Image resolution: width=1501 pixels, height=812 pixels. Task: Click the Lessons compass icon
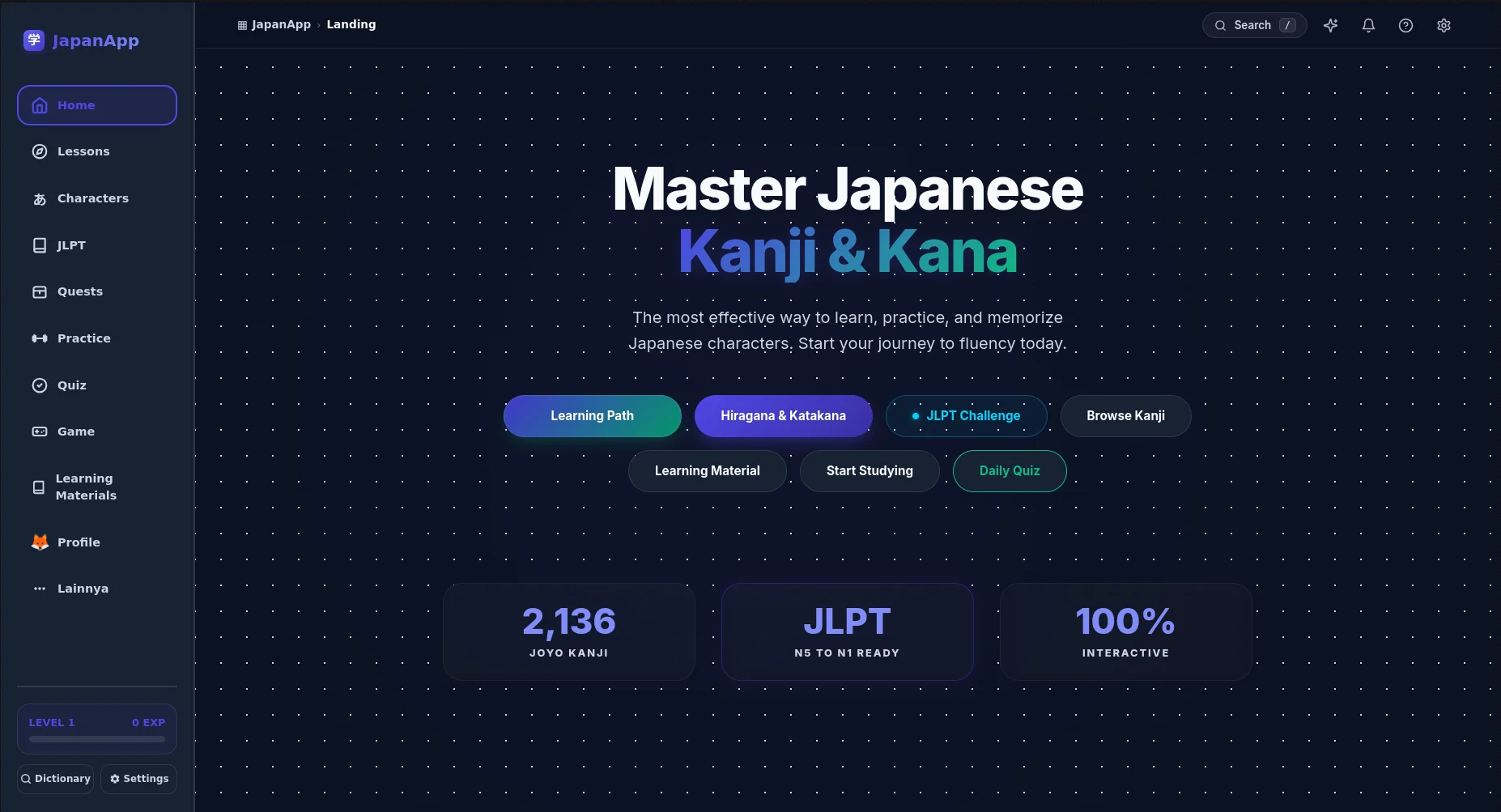point(40,151)
